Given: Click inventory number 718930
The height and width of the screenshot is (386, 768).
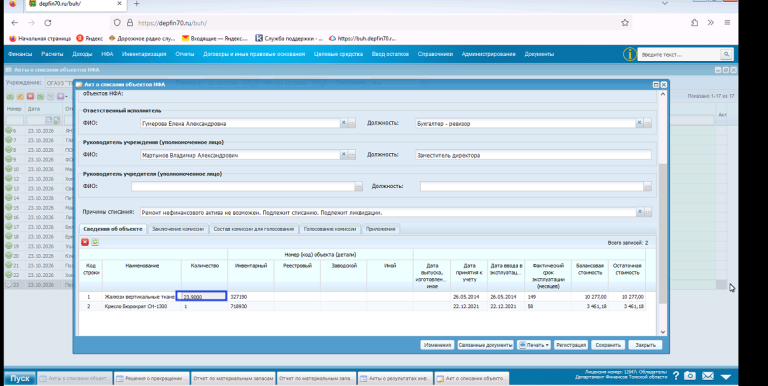Looking at the screenshot, I should pos(239,306).
